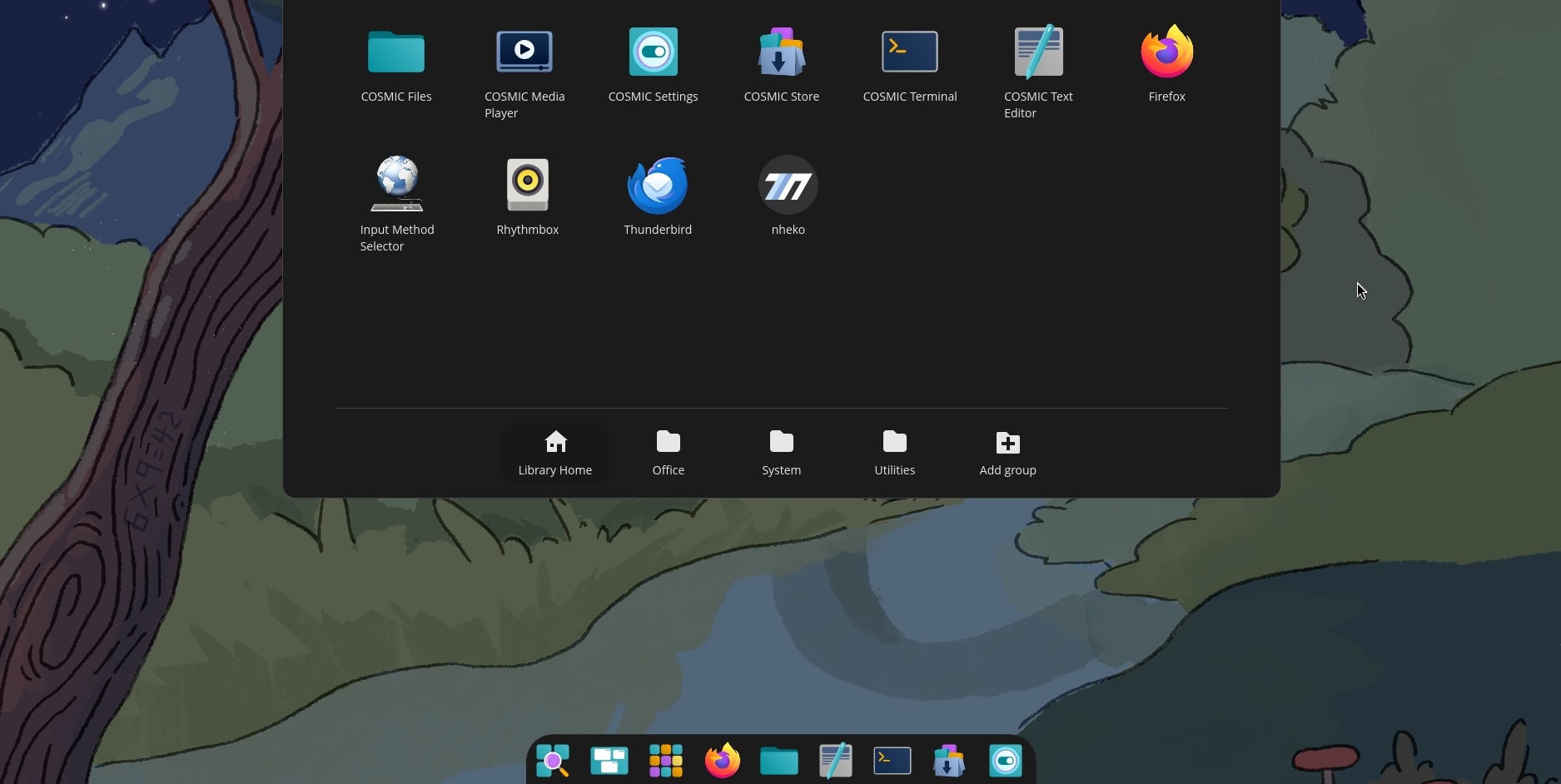Launch Thunderbird mail client
This screenshot has width=1561, height=784.
(658, 196)
